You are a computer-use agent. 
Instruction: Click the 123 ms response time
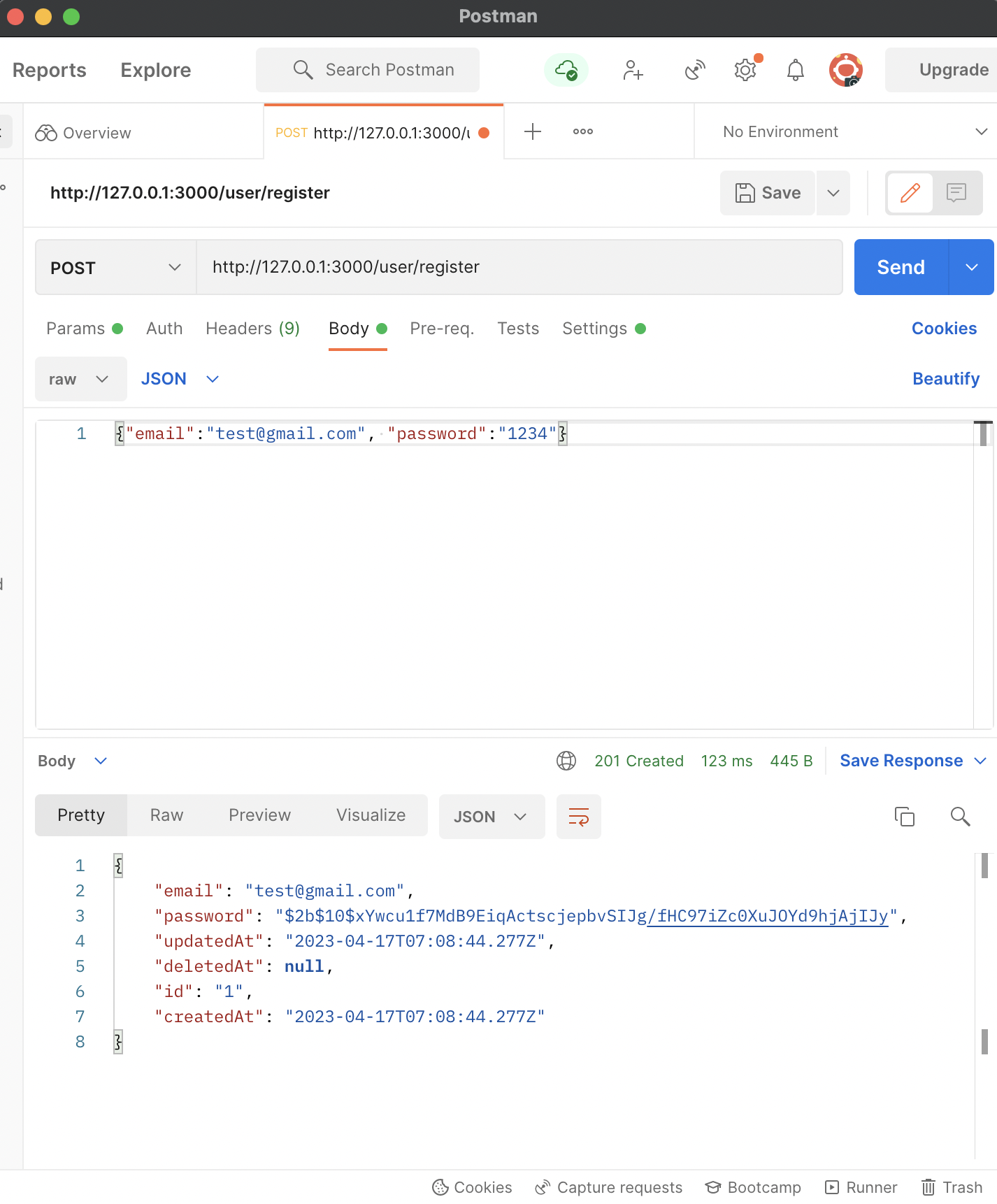(727, 761)
